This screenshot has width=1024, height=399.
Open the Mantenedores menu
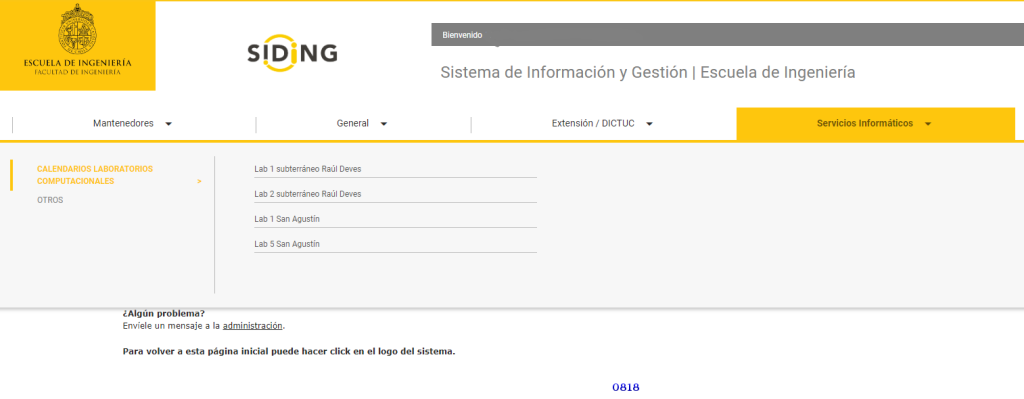click(x=123, y=123)
